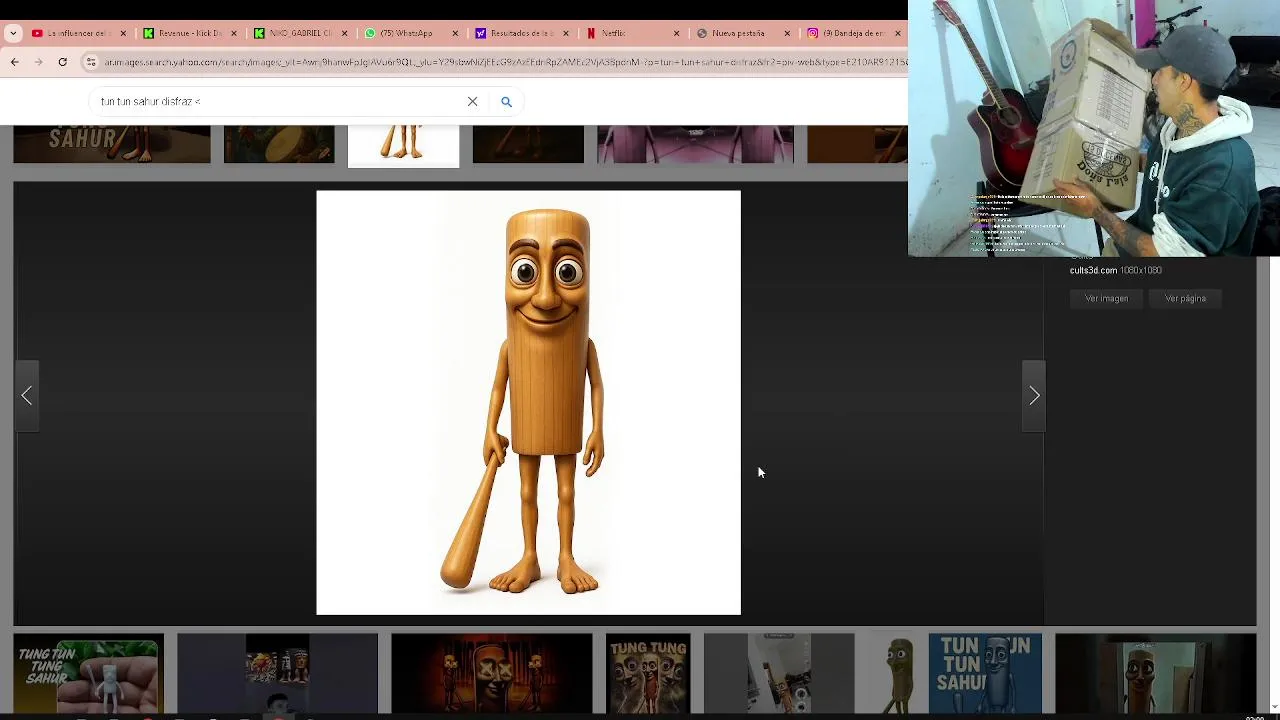Click the large wooden character image preview
1280x720 pixels.
528,402
